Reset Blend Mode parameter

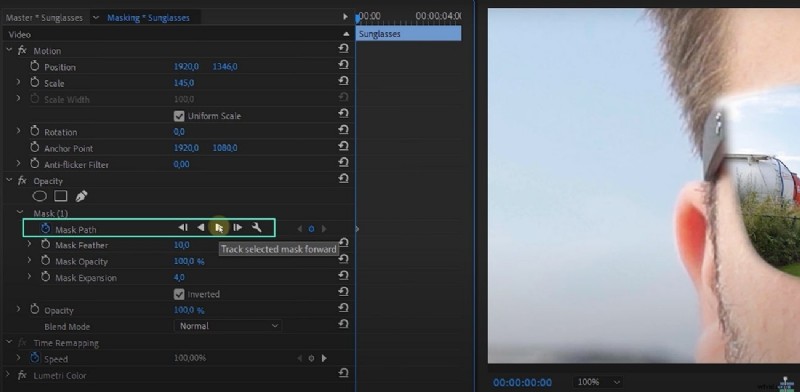[343, 324]
